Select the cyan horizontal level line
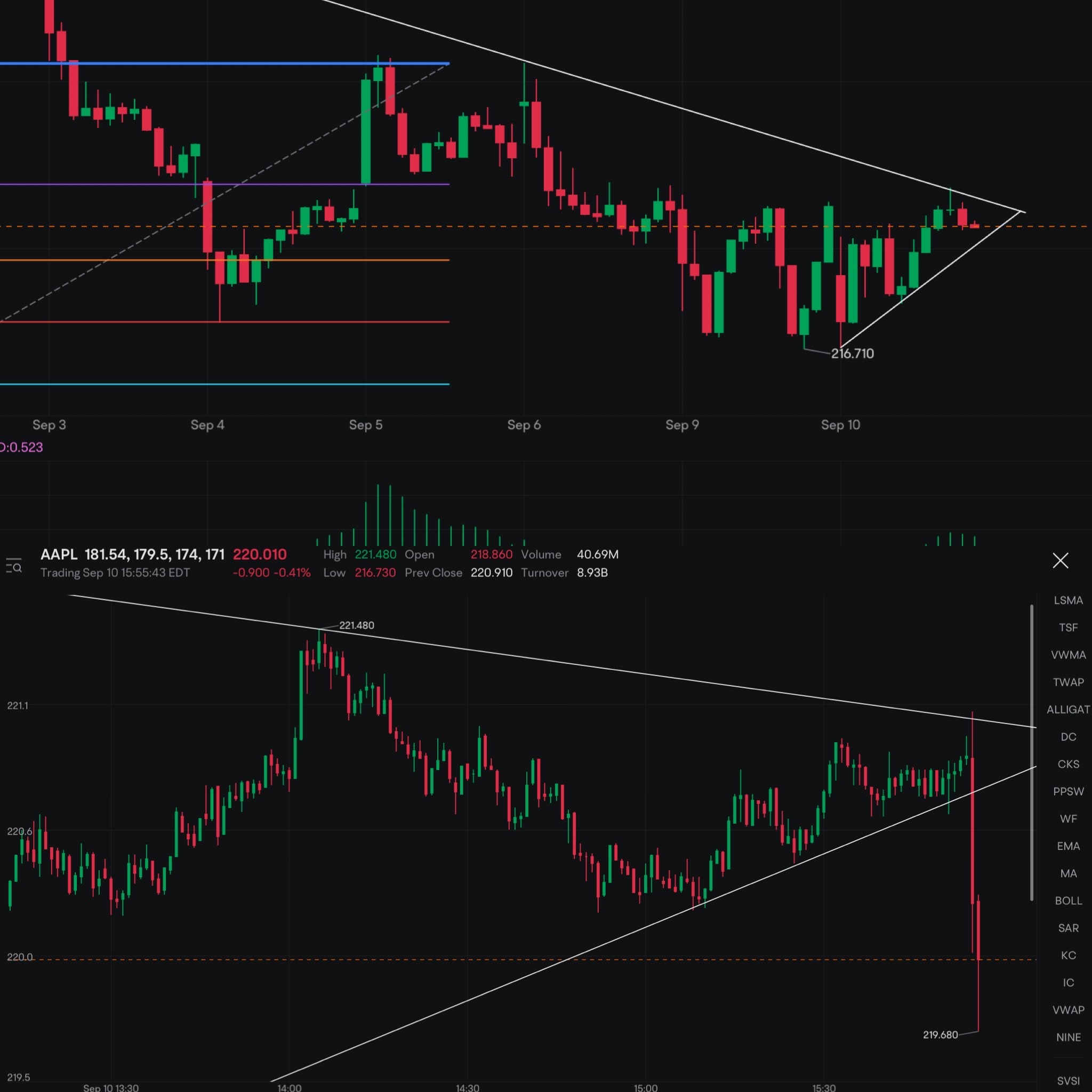The height and width of the screenshot is (1092, 1092). (224, 384)
